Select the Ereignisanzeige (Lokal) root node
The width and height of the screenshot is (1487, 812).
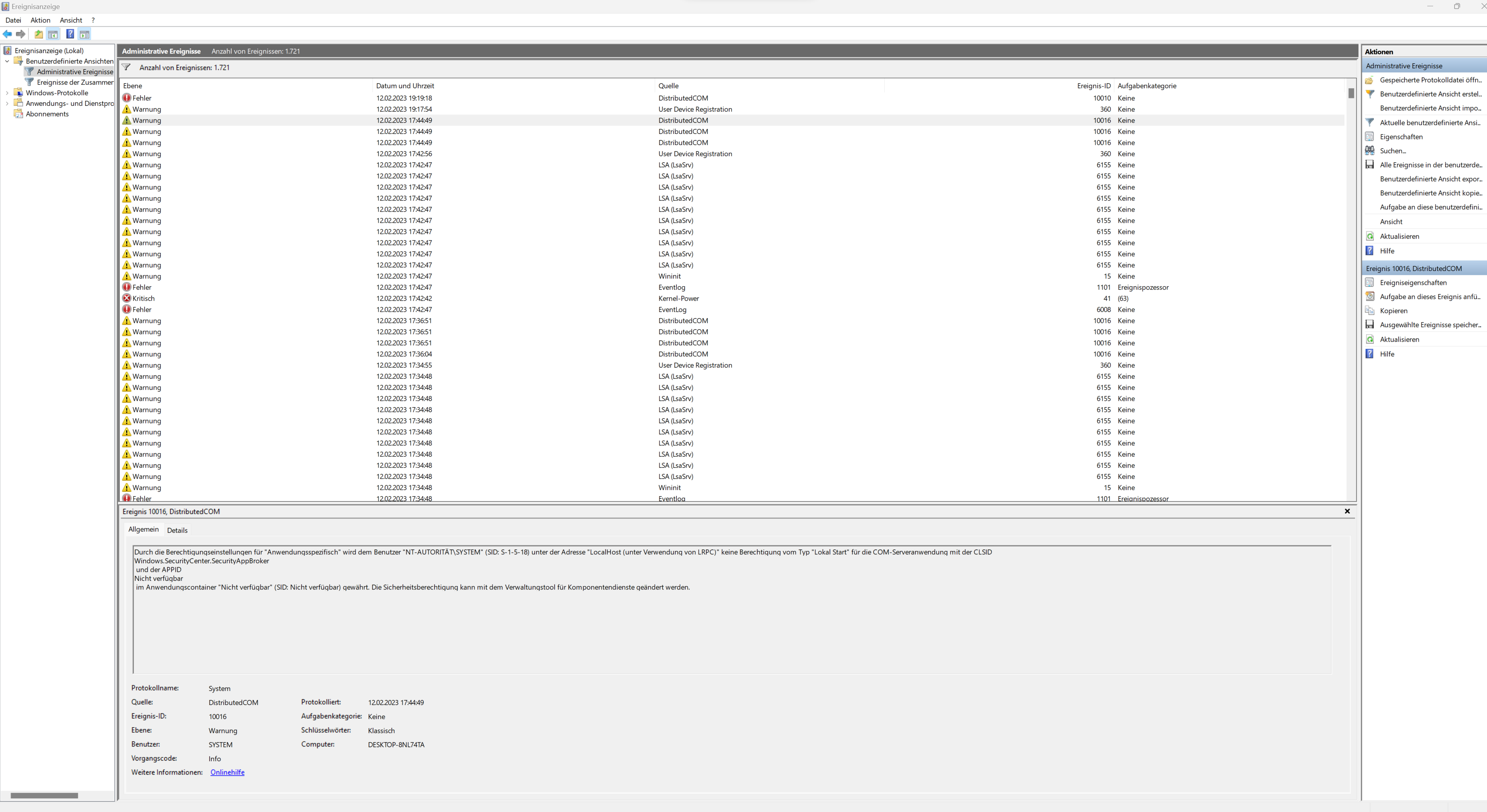(x=49, y=51)
